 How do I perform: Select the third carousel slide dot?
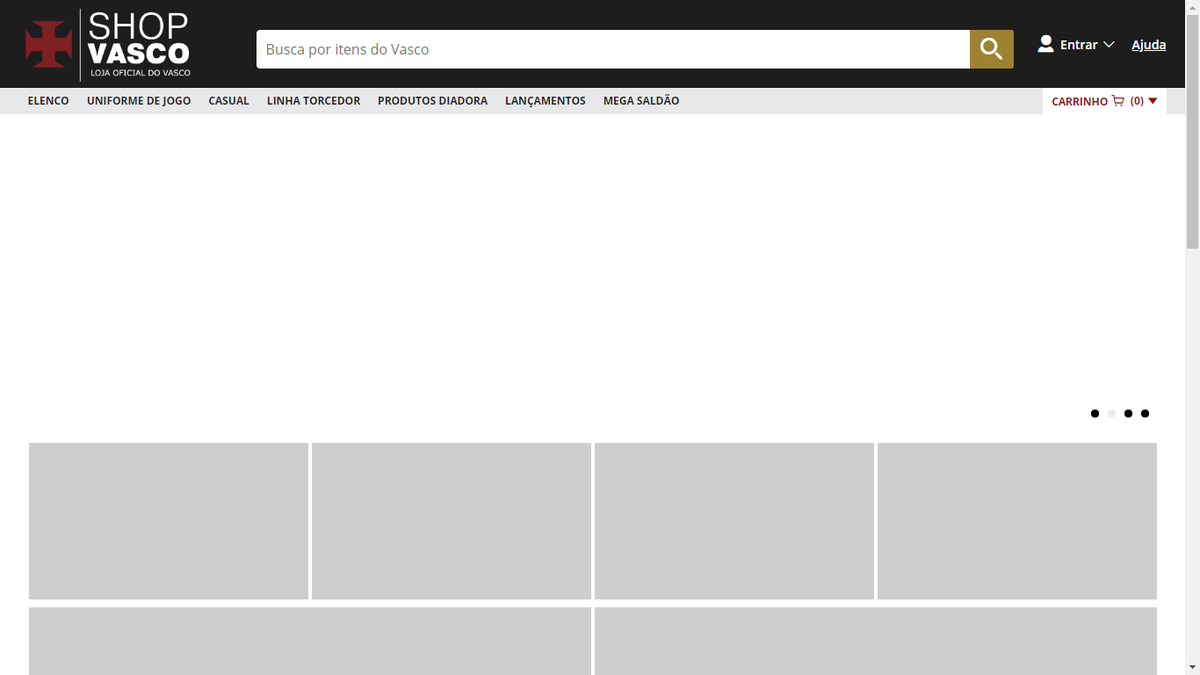(1128, 413)
